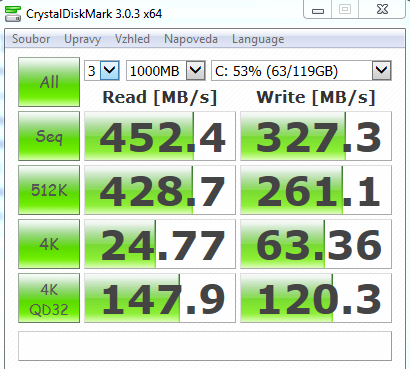Open the Napoveda menu
The height and width of the screenshot is (369, 410).
pos(191,39)
